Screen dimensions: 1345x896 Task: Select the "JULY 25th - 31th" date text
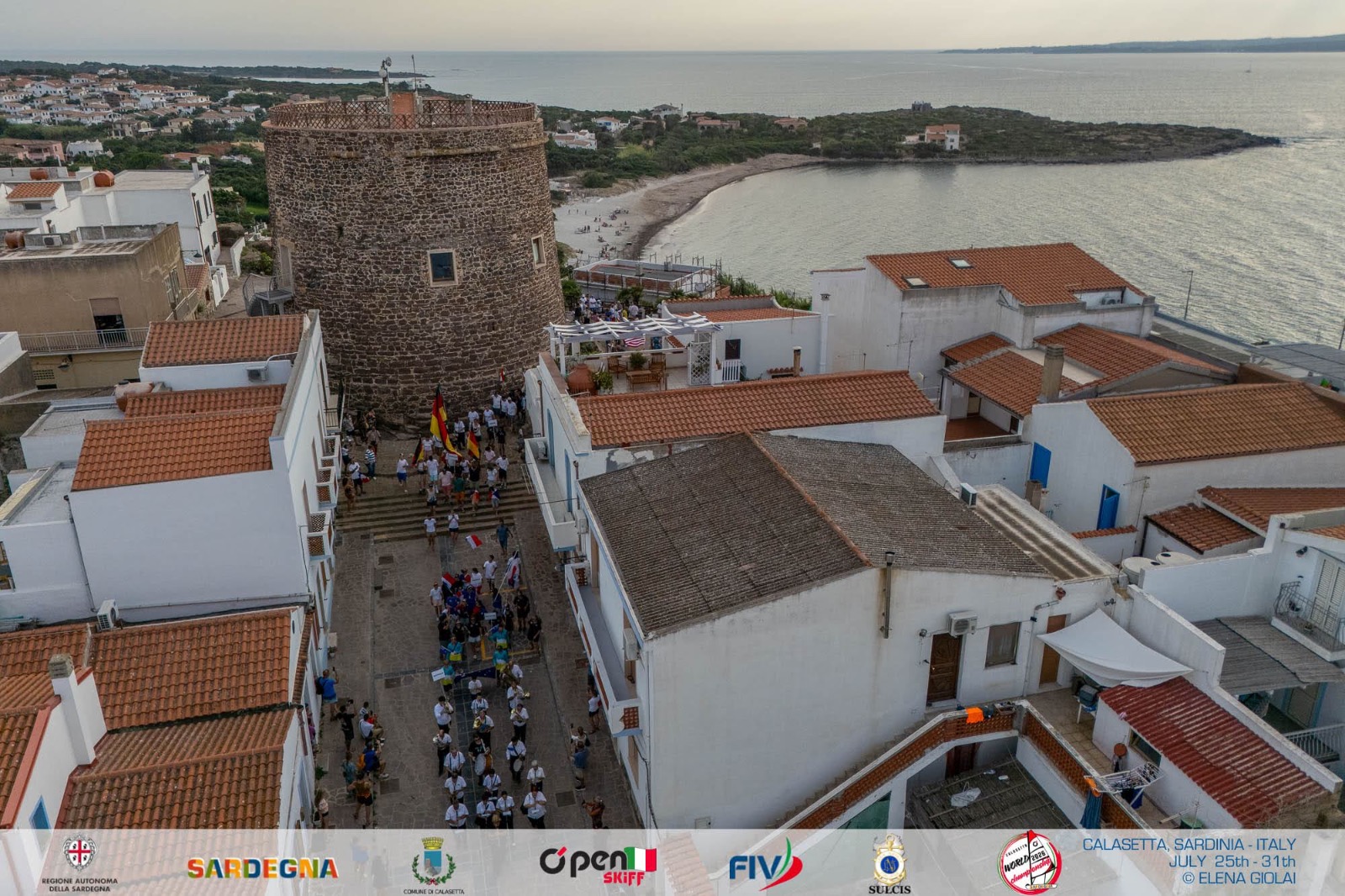pos(1232,861)
